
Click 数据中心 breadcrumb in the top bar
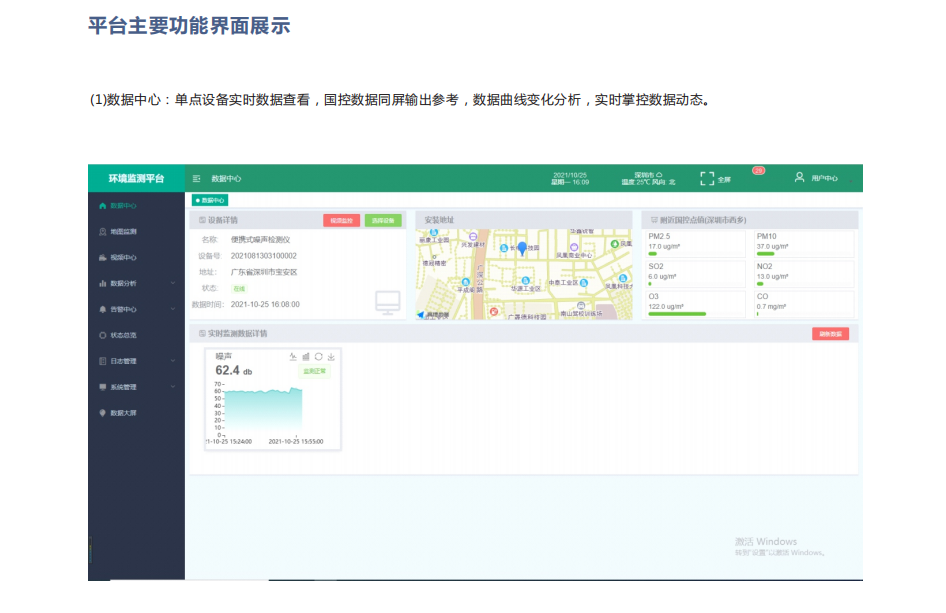pos(226,179)
